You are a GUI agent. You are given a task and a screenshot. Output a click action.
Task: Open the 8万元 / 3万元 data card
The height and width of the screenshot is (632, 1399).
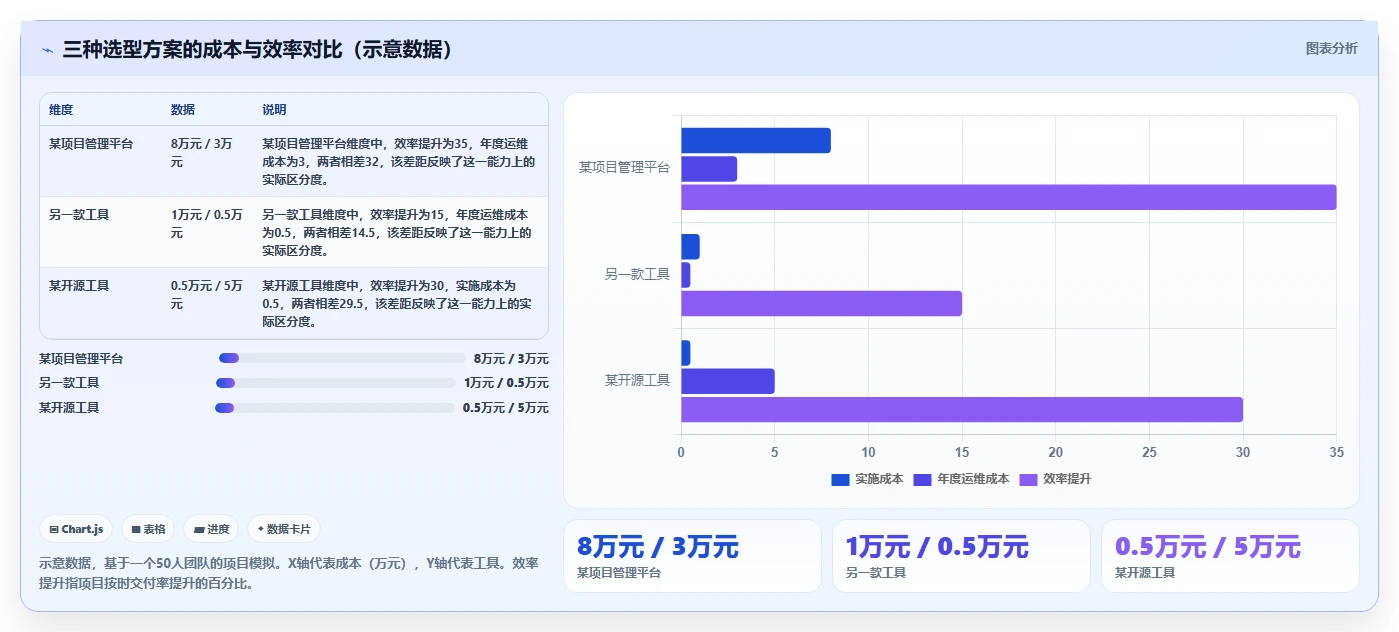pyautogui.click(x=692, y=556)
